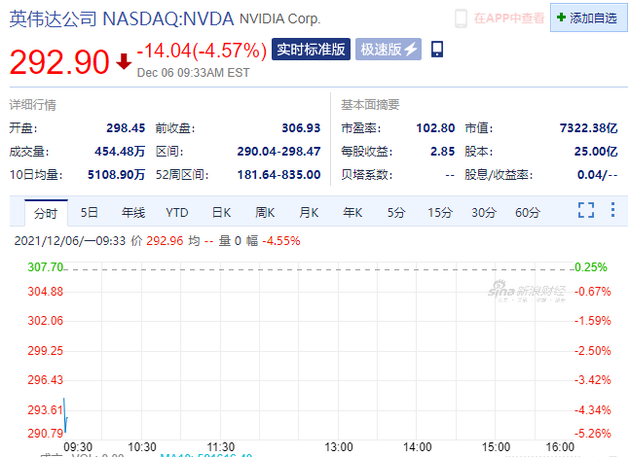Click the 52周区间 value 181.64-835.00

click(x=279, y=175)
